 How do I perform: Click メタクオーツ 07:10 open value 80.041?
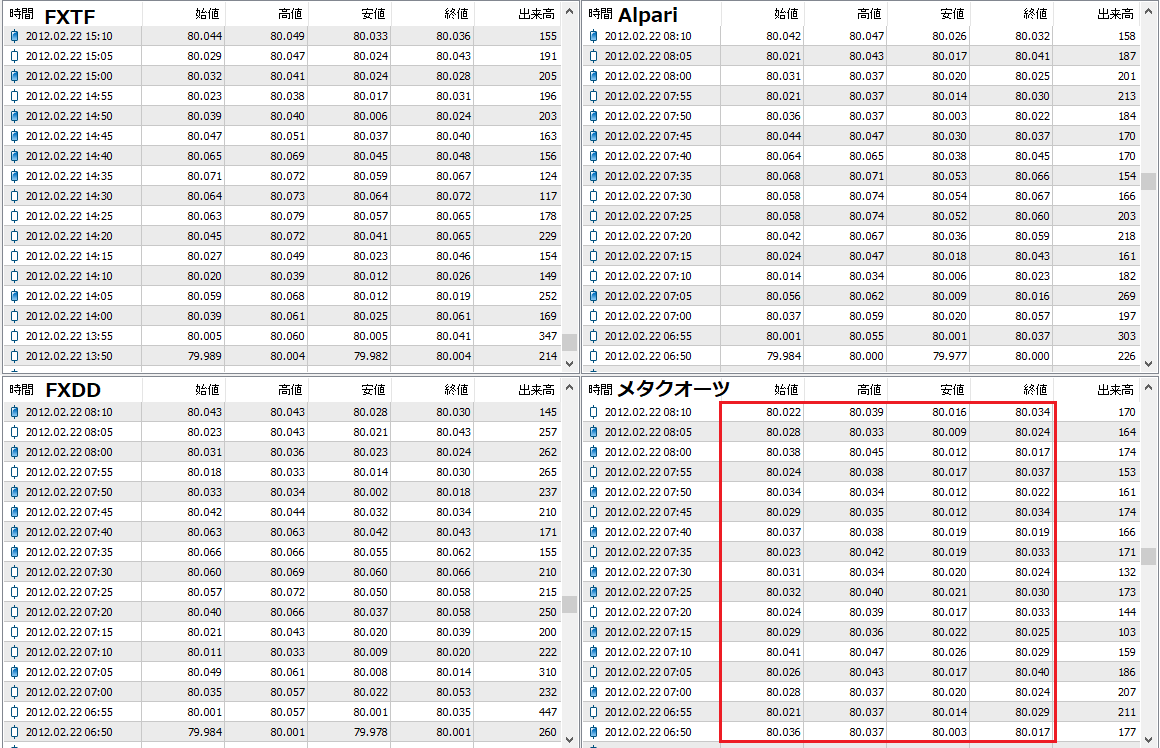click(783, 652)
